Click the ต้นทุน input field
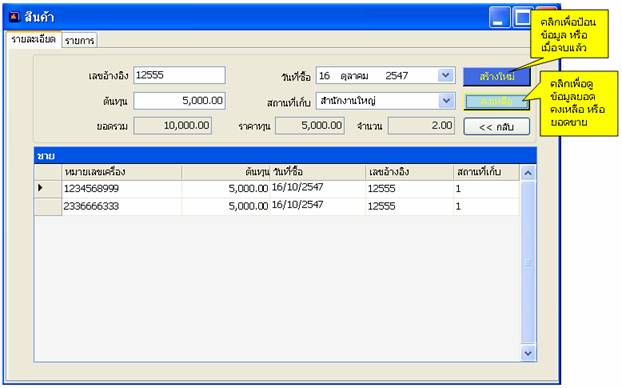The width and height of the screenshot is (622, 388). tap(179, 101)
